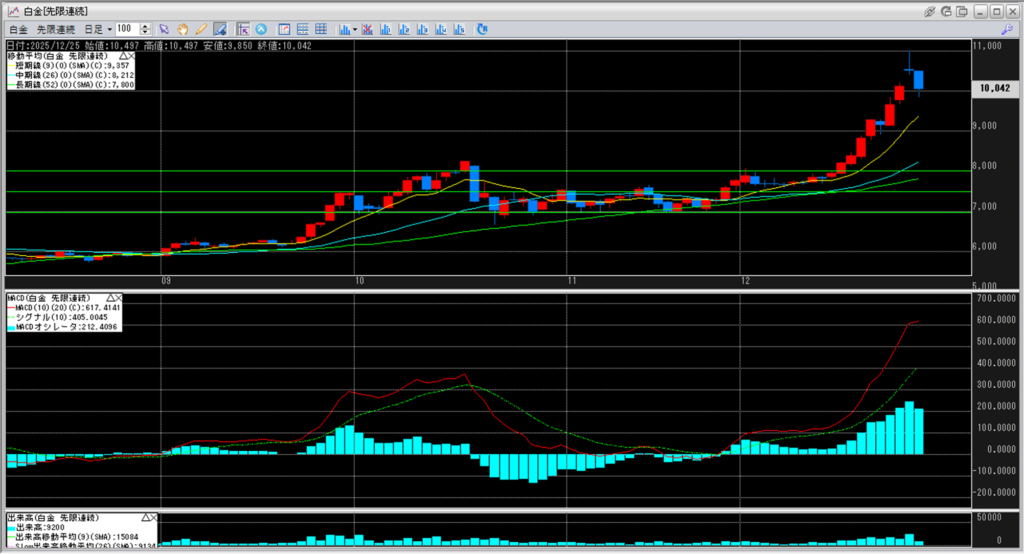Choose the pencil drawing tool
The width and height of the screenshot is (1024, 554).
201,29
